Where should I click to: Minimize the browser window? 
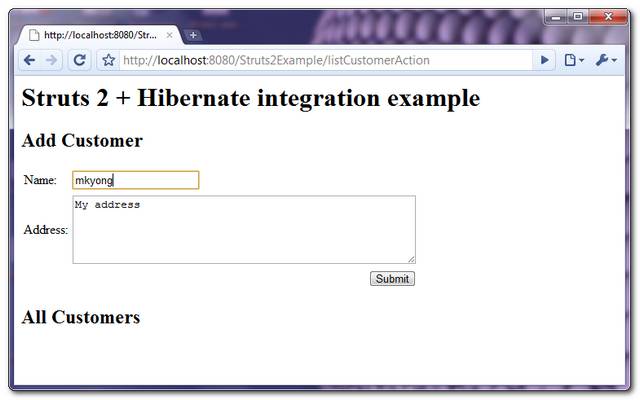click(556, 17)
